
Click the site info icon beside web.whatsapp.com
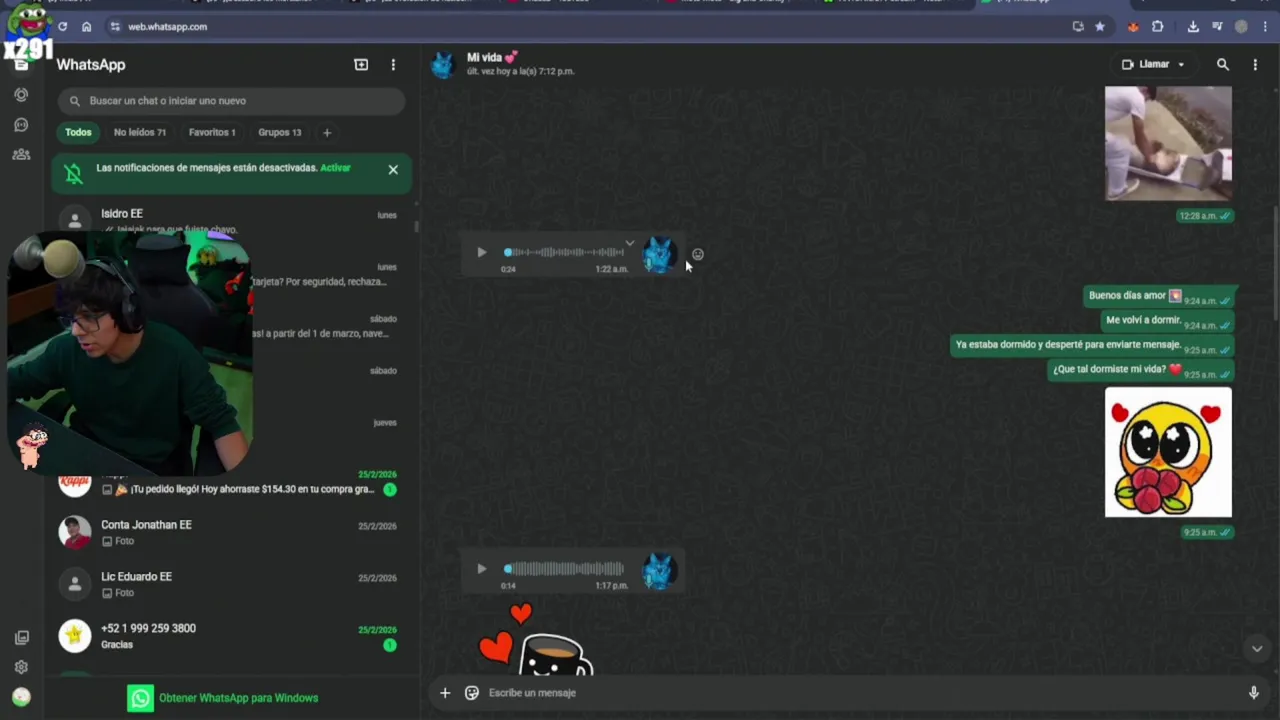click(115, 27)
